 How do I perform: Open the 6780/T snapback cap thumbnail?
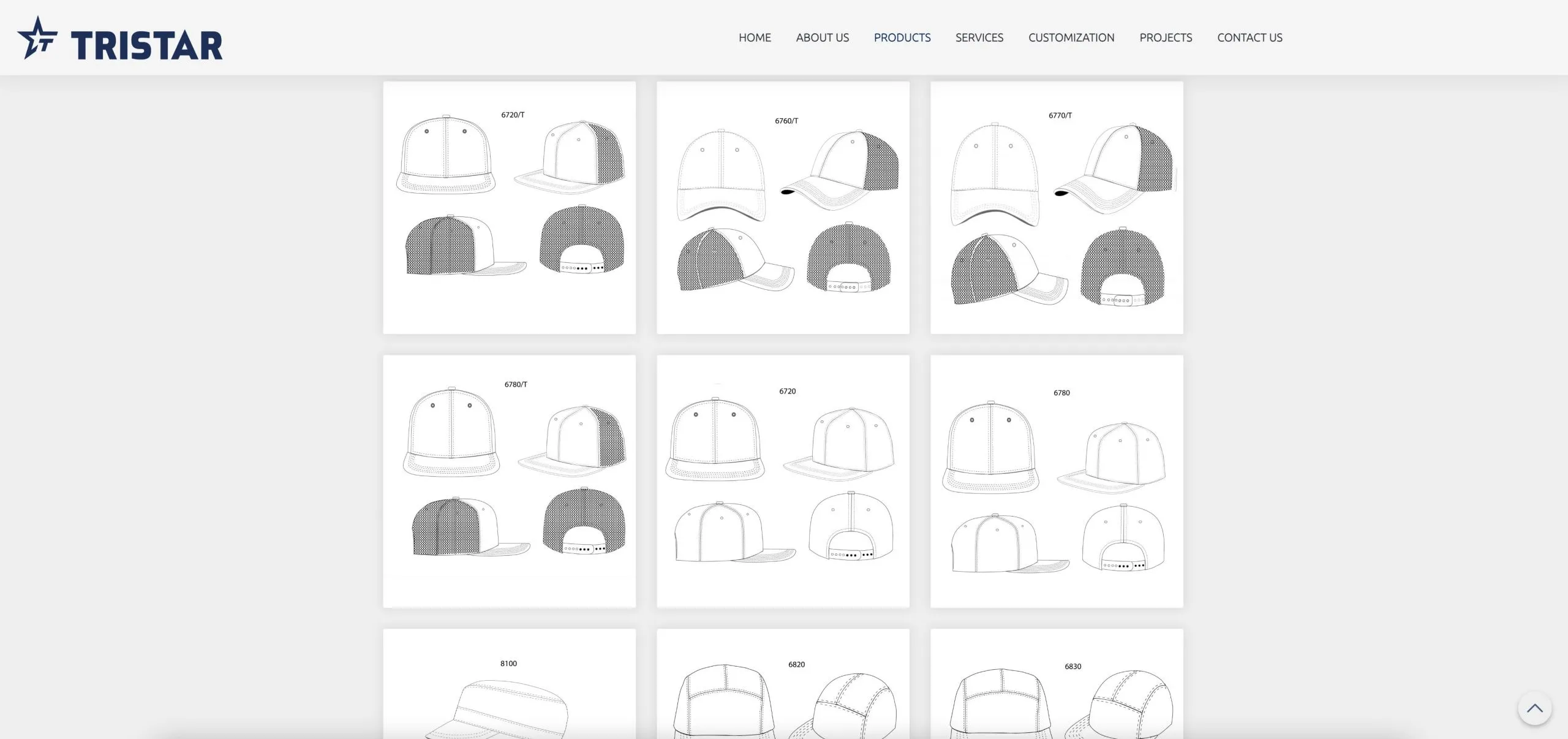click(x=509, y=480)
